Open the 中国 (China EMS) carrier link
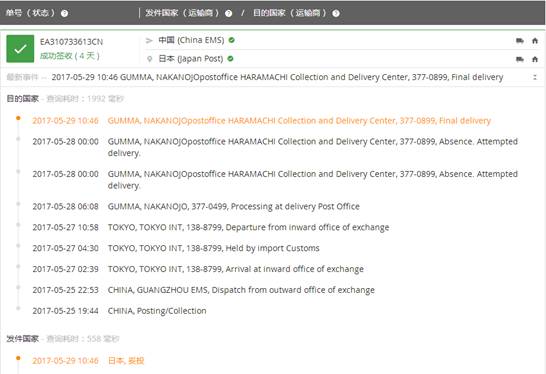 click(191, 40)
